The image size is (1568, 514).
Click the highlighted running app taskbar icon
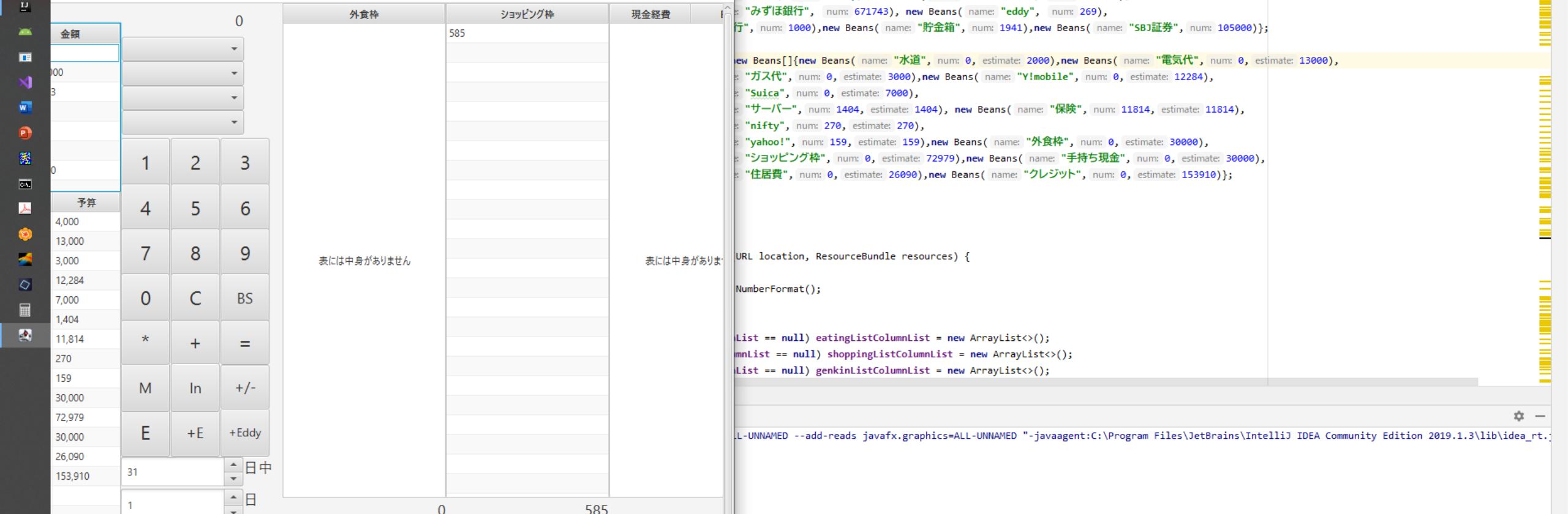(25, 335)
